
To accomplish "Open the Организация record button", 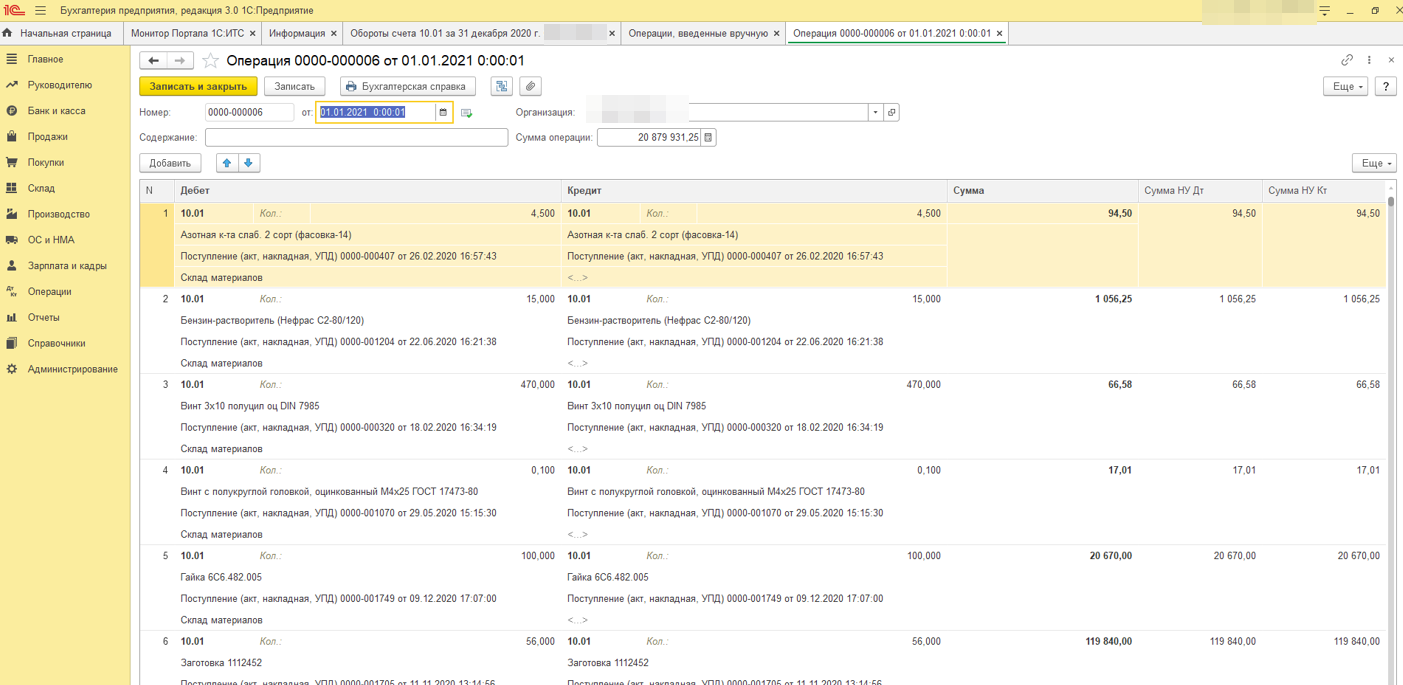I will (892, 113).
